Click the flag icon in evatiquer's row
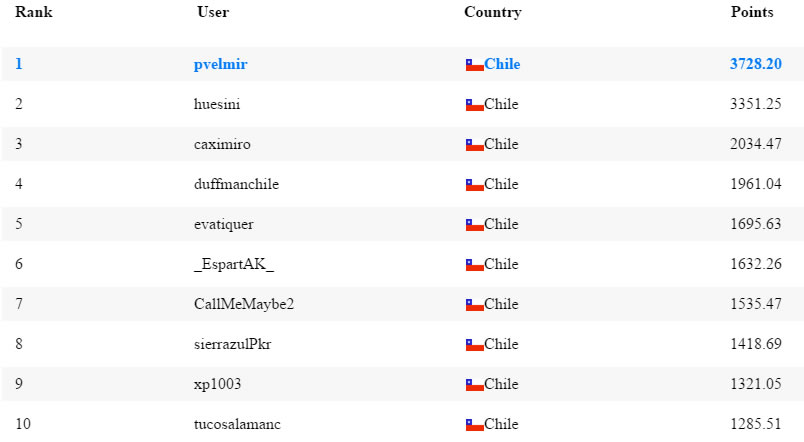Image resolution: width=804 pixels, height=442 pixels. coord(474,225)
